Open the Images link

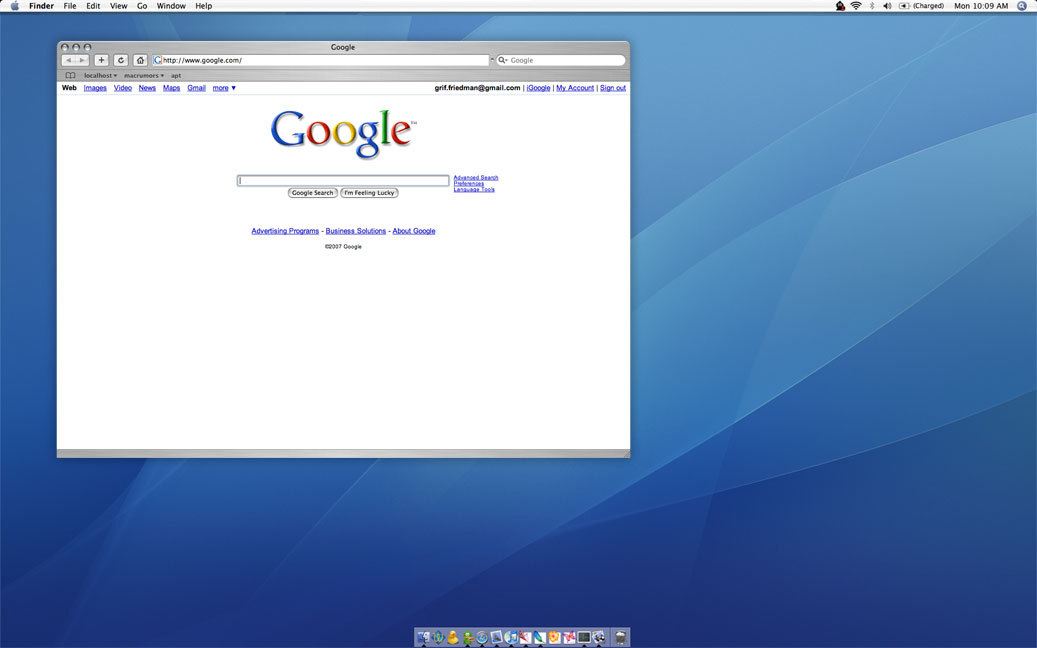point(95,88)
